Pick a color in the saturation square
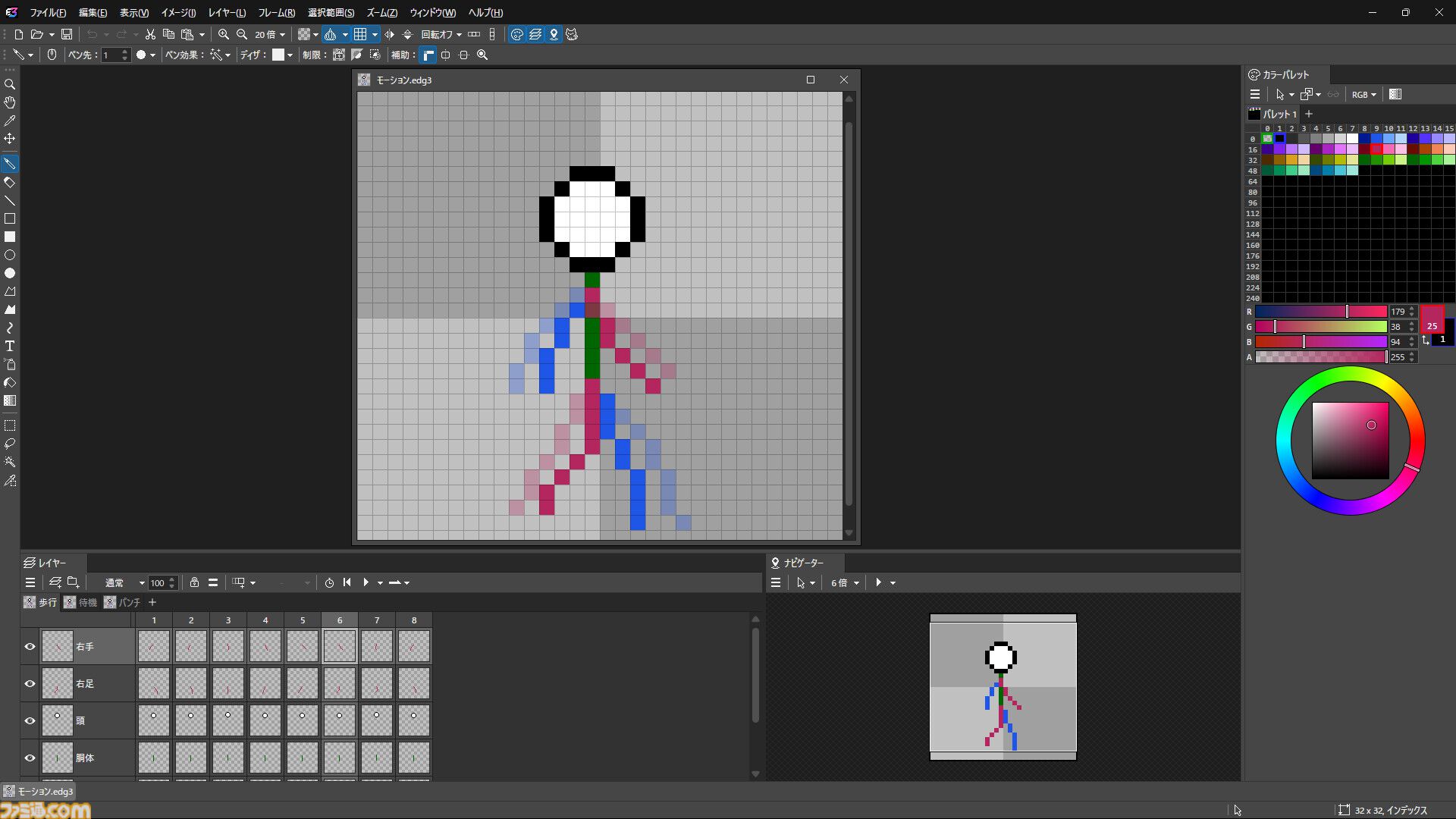Screen dimensions: 1456x819 coord(1351,441)
